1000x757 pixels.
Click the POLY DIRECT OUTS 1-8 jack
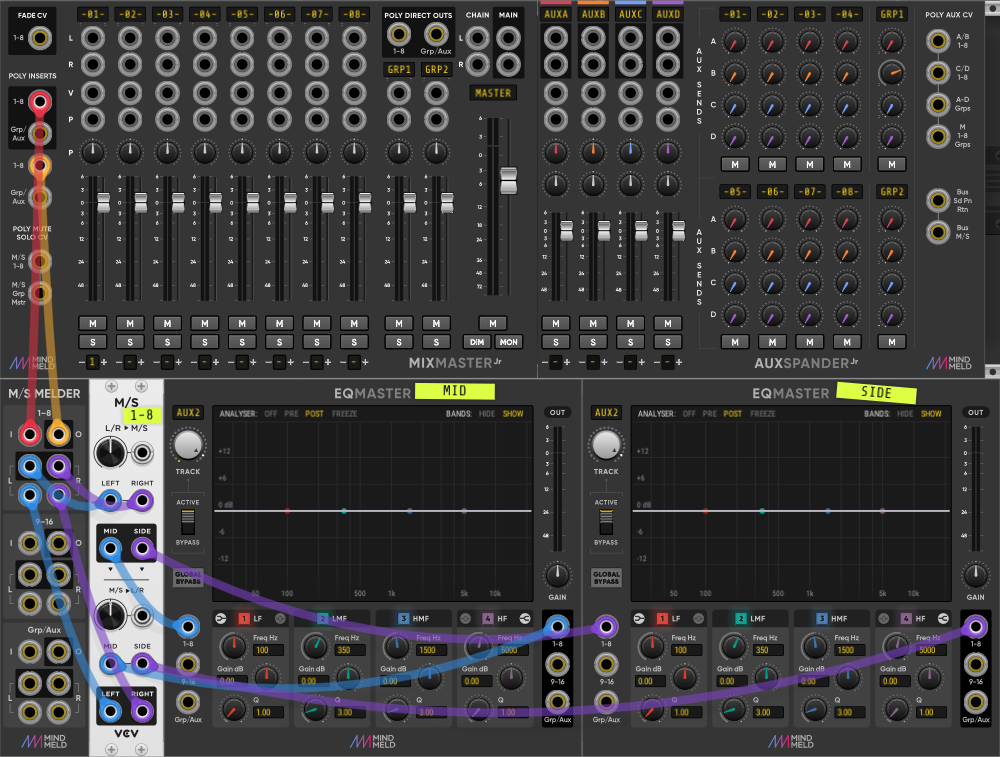(399, 33)
